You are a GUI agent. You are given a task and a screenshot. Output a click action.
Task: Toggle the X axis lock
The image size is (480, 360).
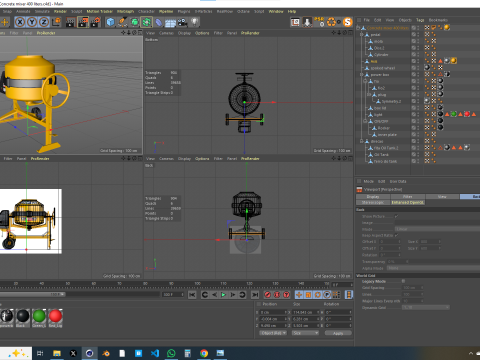click(x=20, y=22)
